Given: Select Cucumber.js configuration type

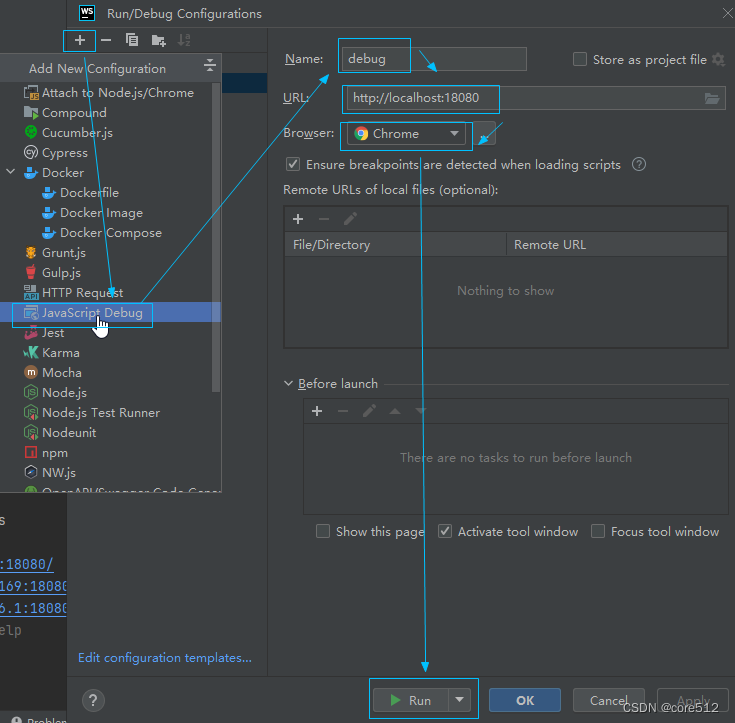Looking at the screenshot, I should click(x=68, y=133).
